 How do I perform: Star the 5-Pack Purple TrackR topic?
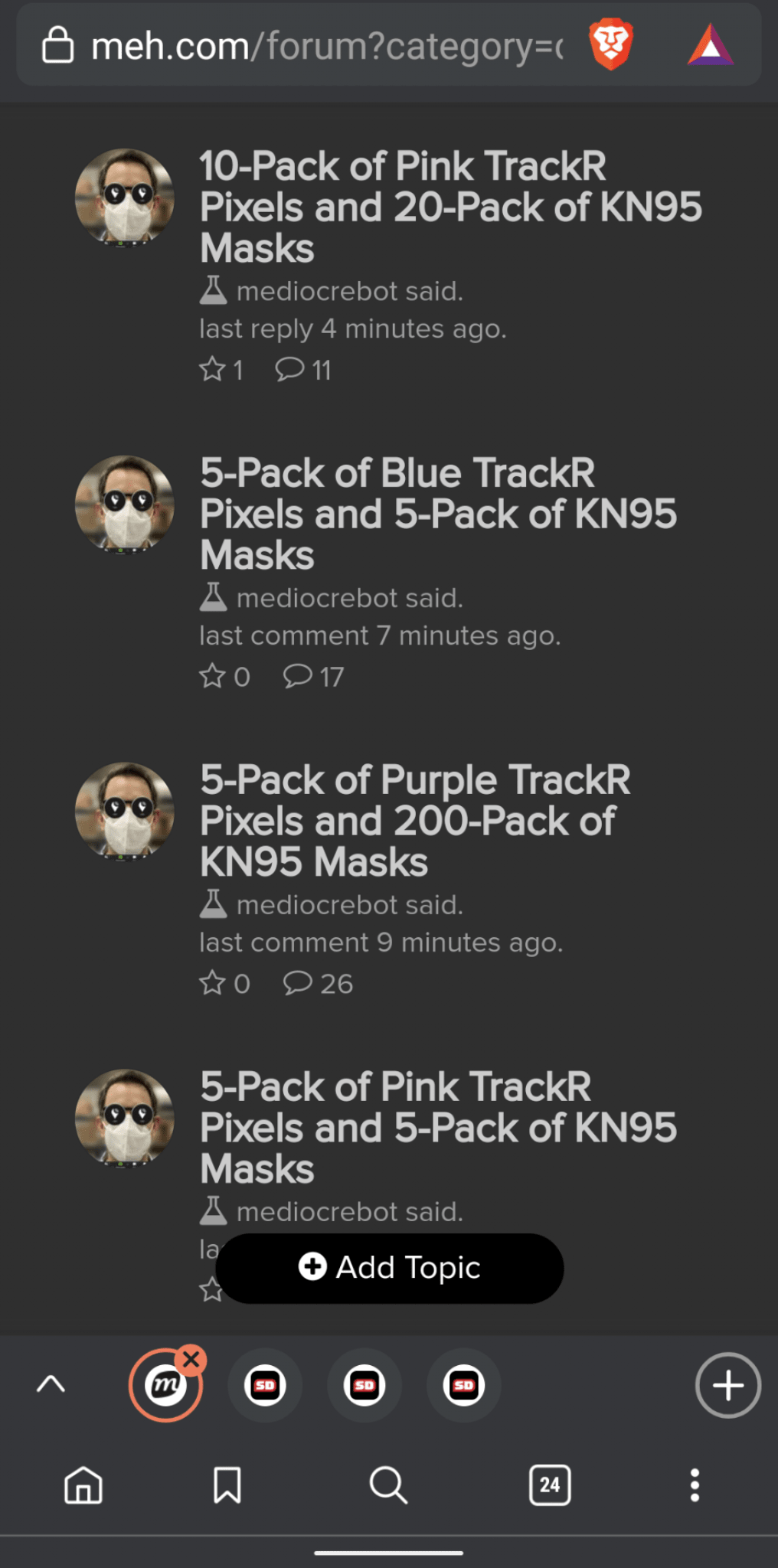[212, 982]
